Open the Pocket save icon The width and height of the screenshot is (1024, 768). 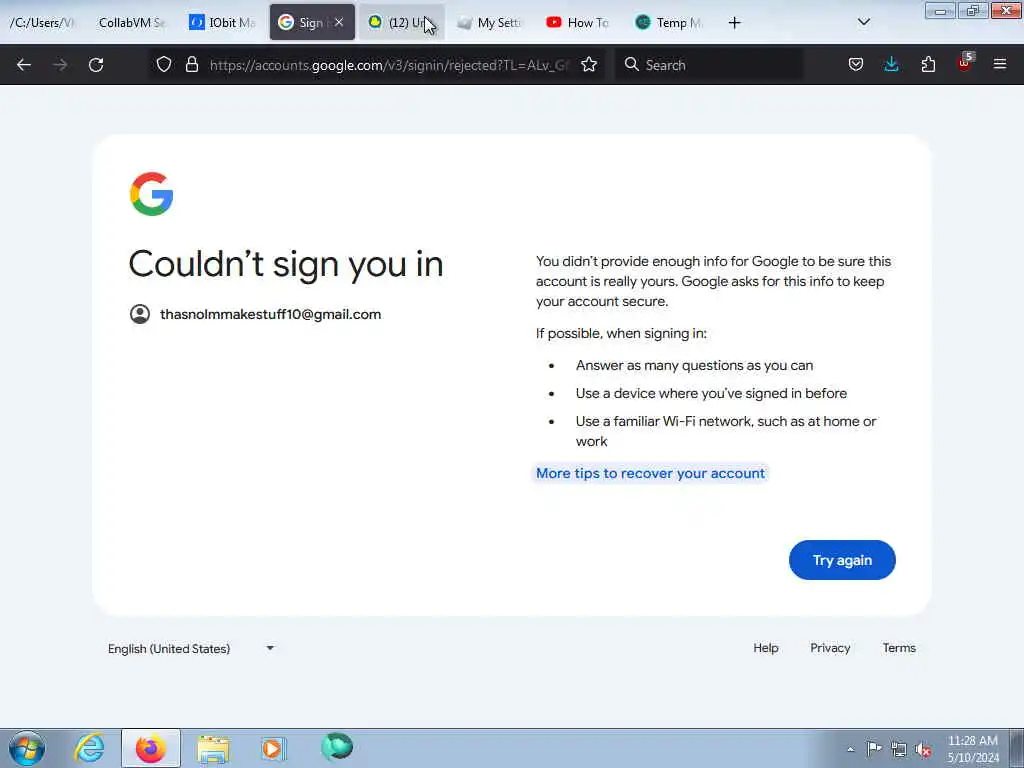856,64
